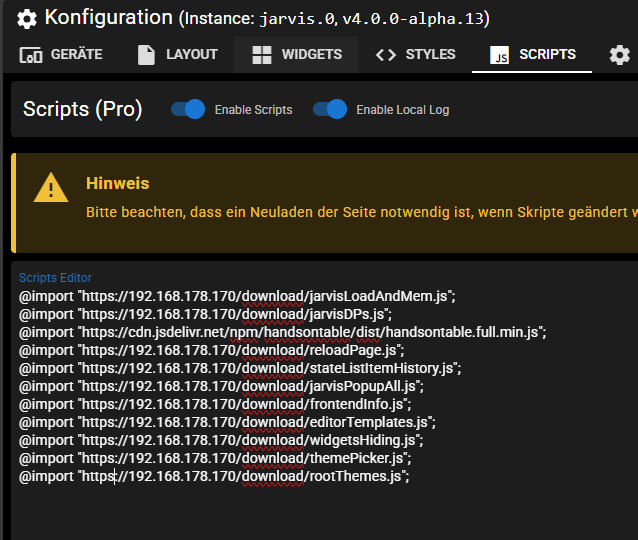The height and width of the screenshot is (540, 638).
Task: Click the Hinweis notice heading
Action: 117,184
